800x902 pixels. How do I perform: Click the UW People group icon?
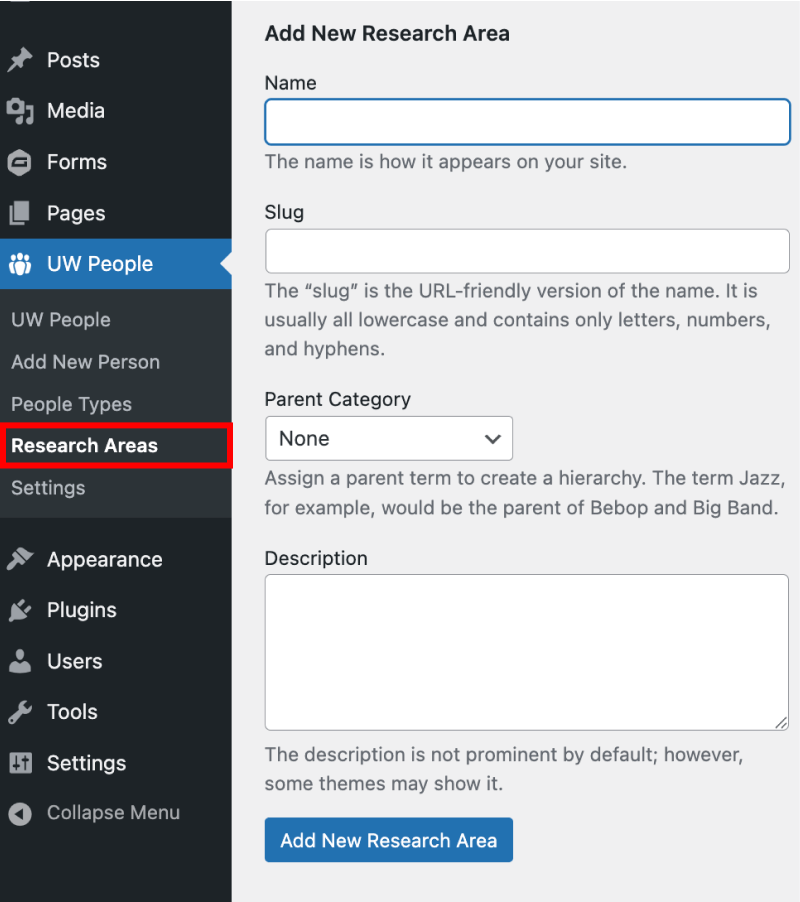pyautogui.click(x=20, y=264)
